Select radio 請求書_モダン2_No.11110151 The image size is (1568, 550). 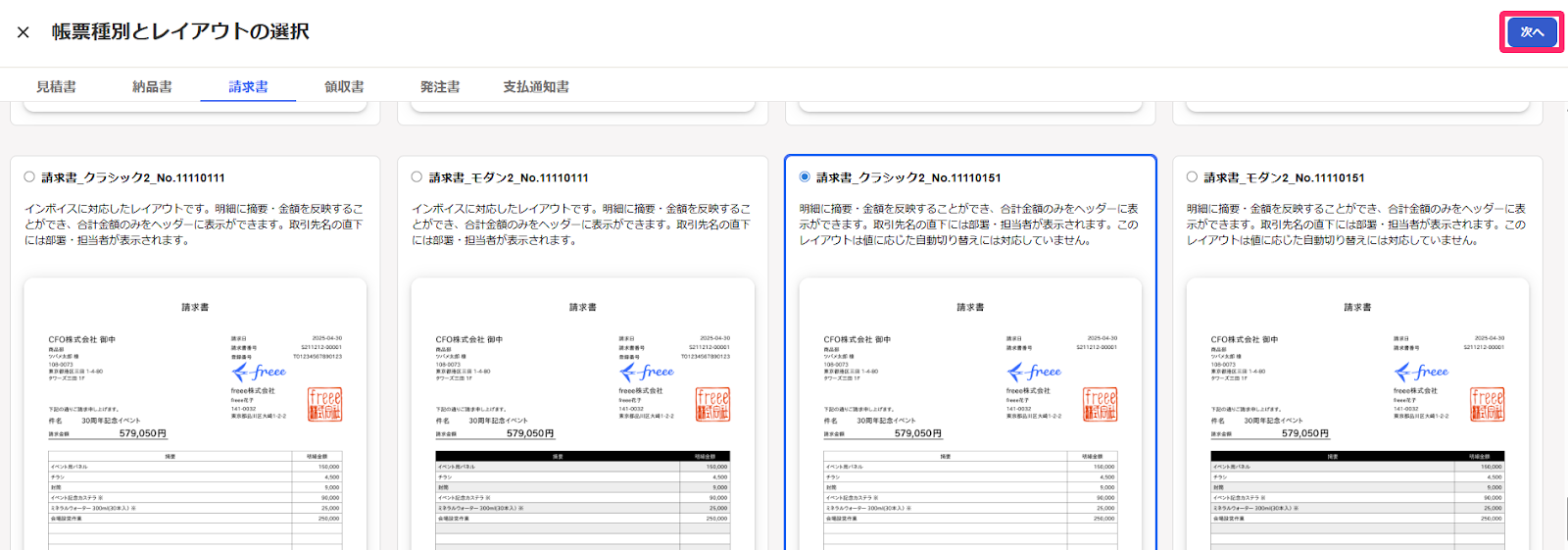pos(1192,177)
